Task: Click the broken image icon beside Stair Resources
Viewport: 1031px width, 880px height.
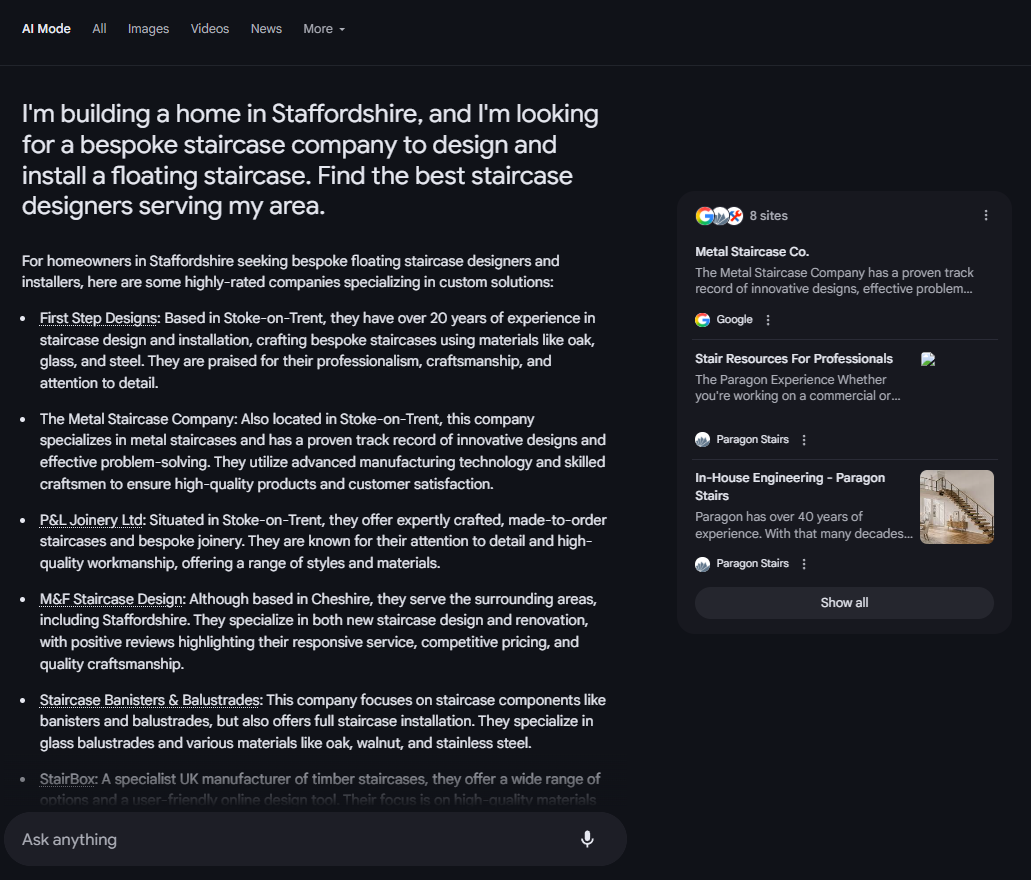Action: pos(928,359)
